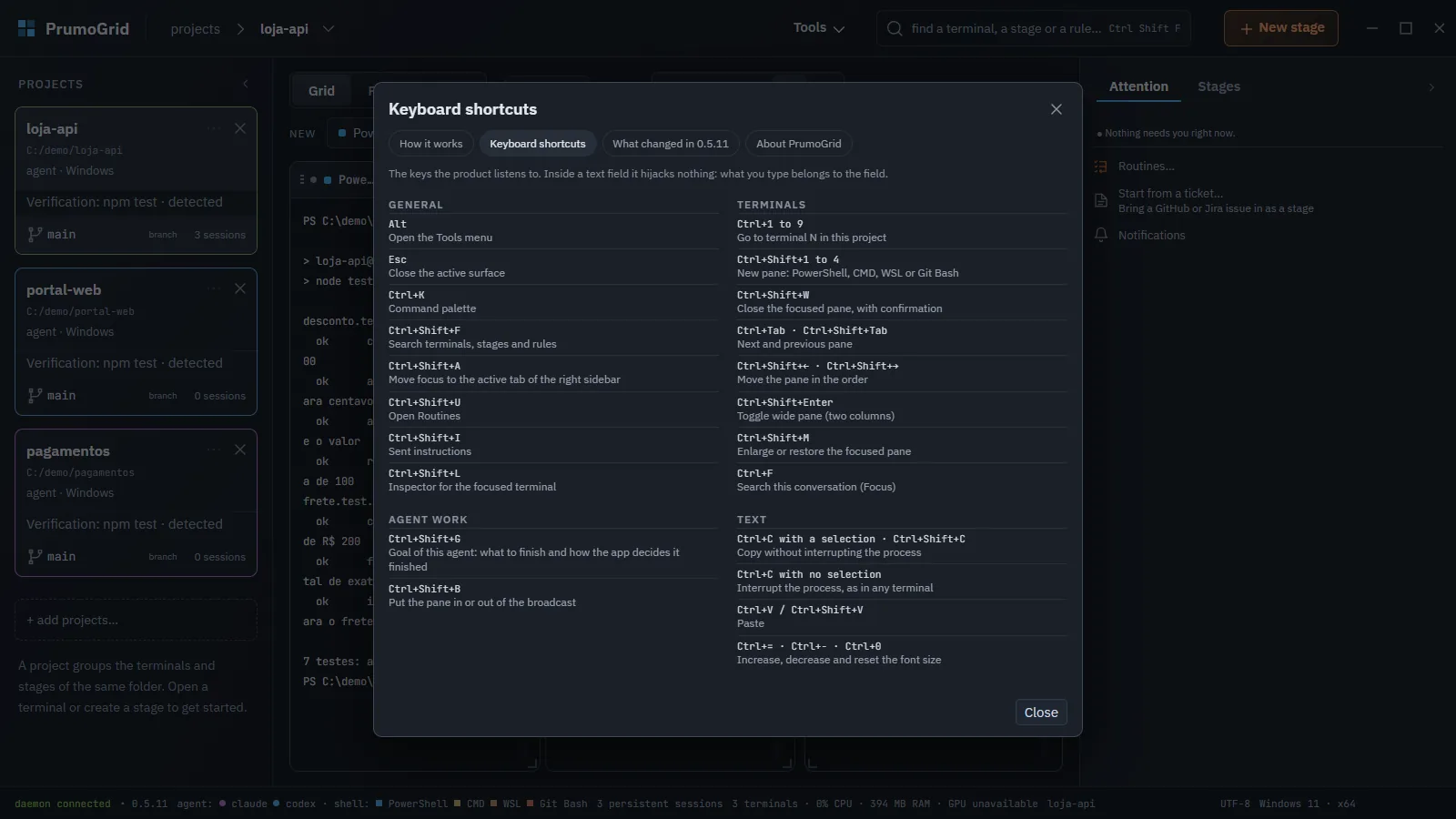This screenshot has width=1456, height=819.
Task: Click 3 persistent sessions status
Action: [x=660, y=804]
